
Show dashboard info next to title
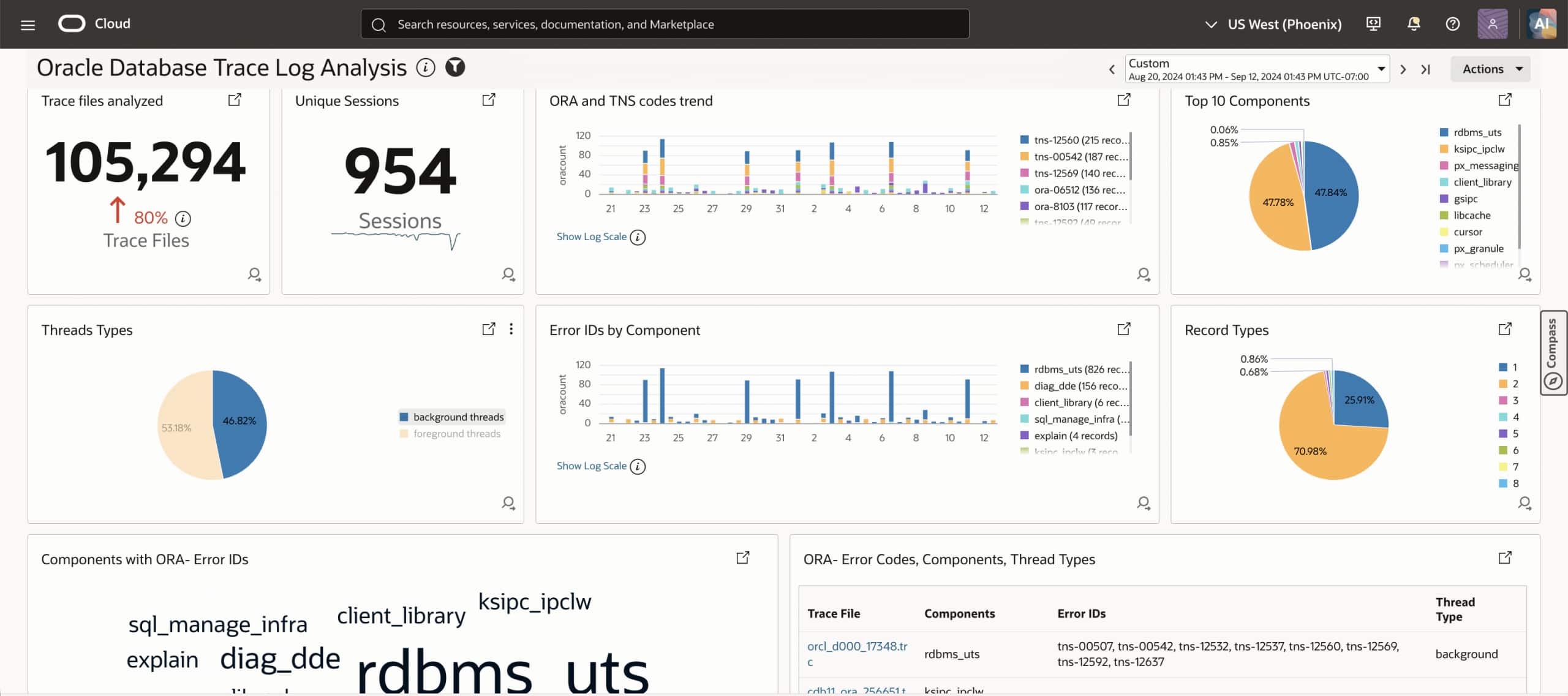(x=426, y=67)
